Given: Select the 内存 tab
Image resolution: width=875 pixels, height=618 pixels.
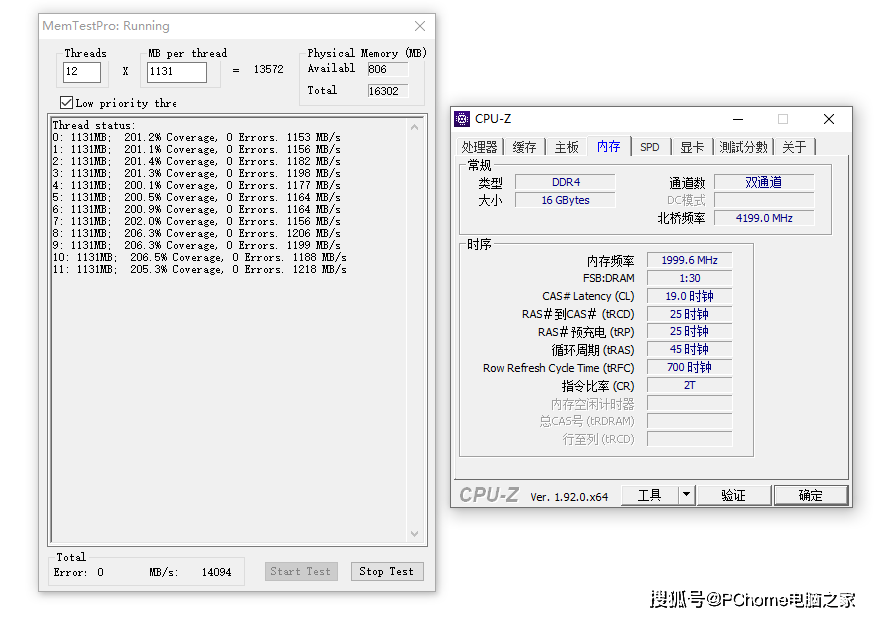Looking at the screenshot, I should coord(608,146).
